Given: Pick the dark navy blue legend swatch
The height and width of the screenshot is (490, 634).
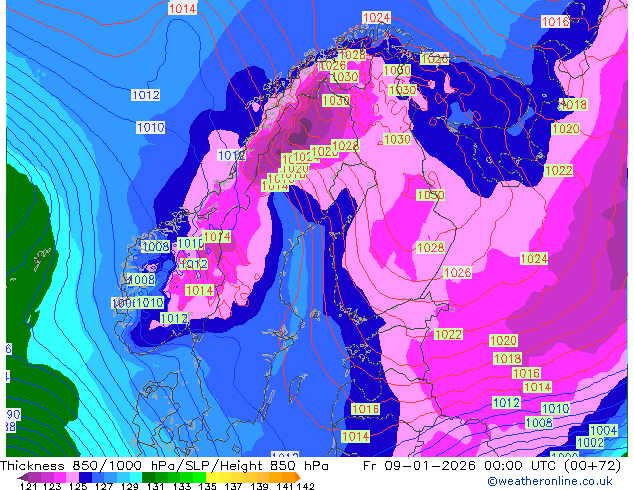Looking at the screenshot, I should point(85,477).
